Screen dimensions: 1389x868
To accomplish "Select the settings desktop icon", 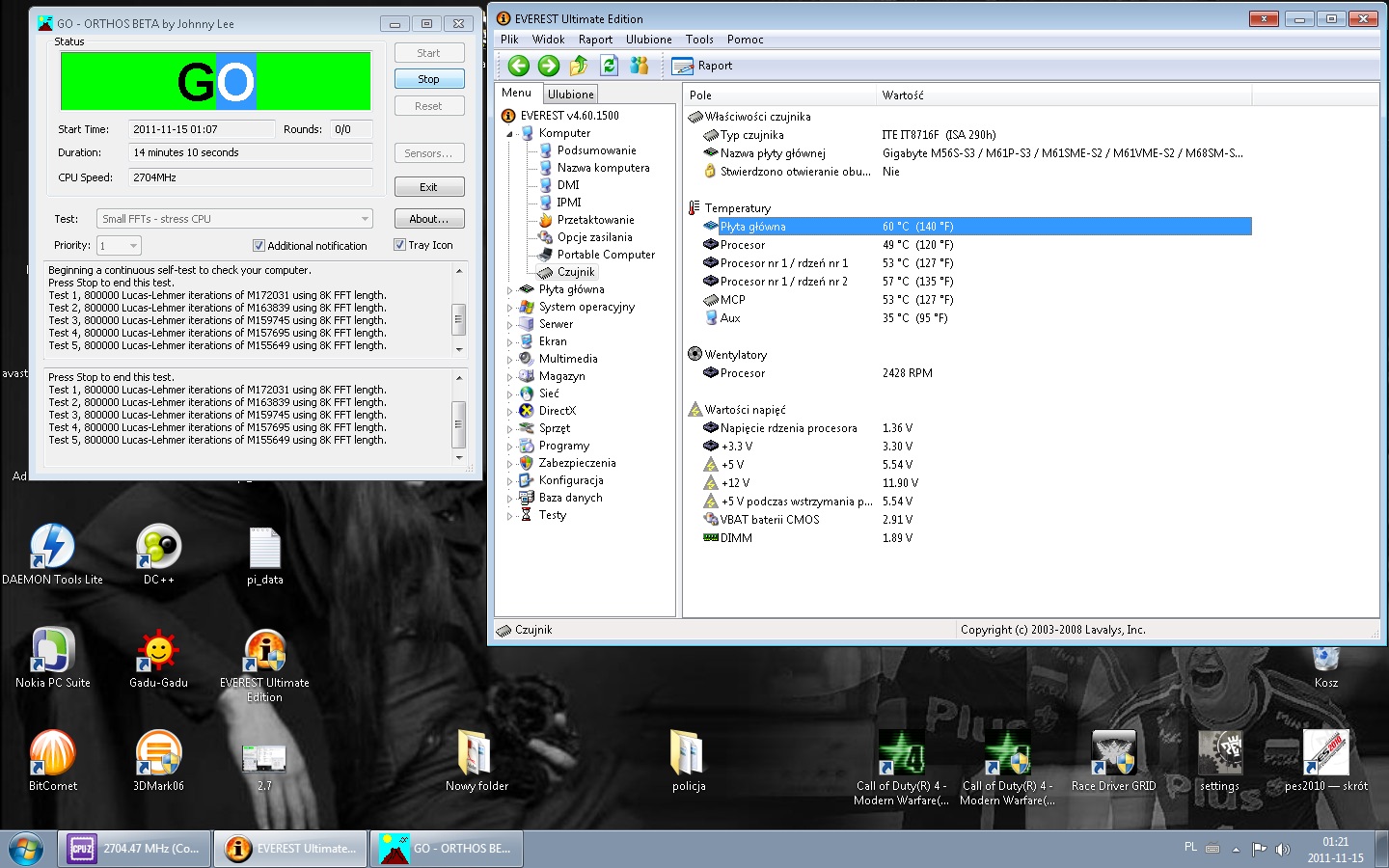I will pyautogui.click(x=1219, y=761).
